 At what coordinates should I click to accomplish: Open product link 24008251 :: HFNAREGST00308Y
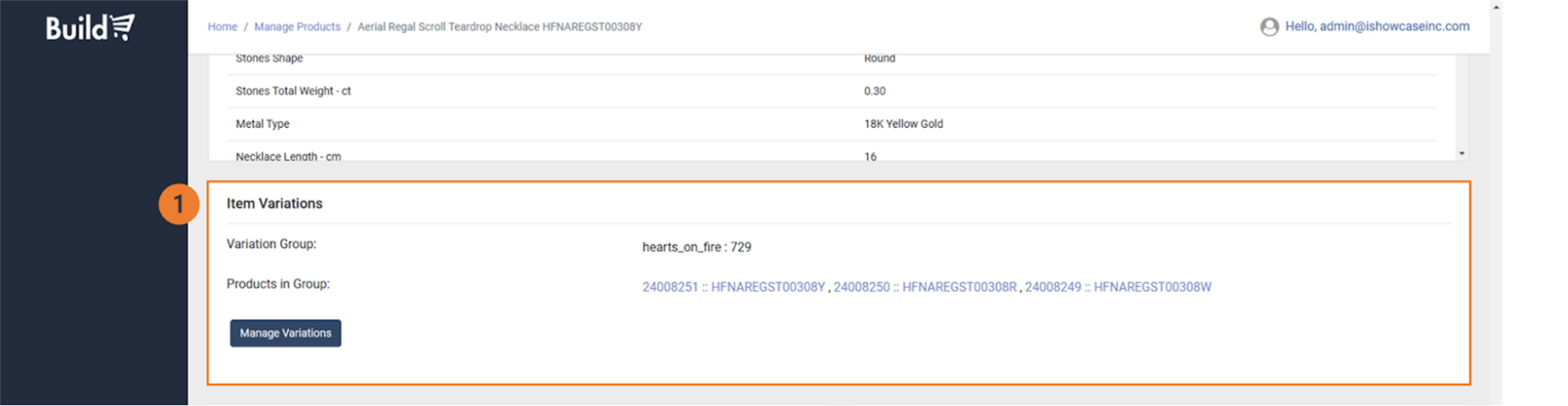click(x=733, y=287)
